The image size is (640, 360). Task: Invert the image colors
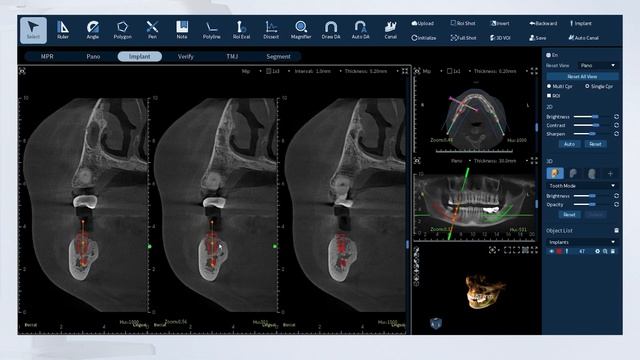pyautogui.click(x=500, y=23)
